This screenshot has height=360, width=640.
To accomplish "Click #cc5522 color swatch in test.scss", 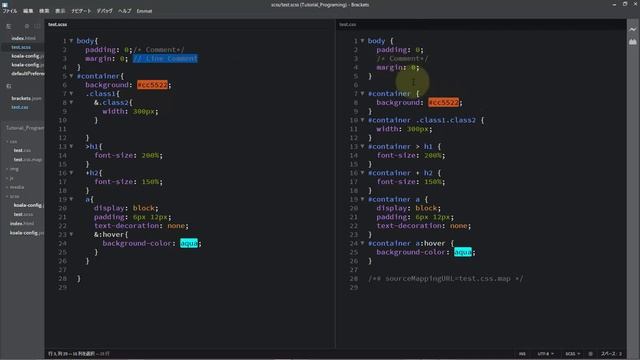I will [152, 85].
